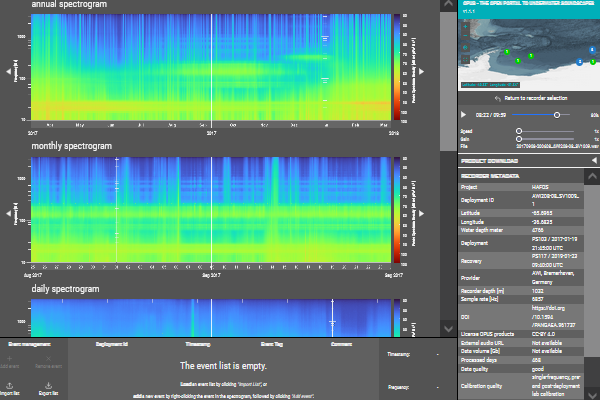Screen dimensions: 600x400
Task: Click the Project value 'HAFOS'
Action: coord(540,187)
